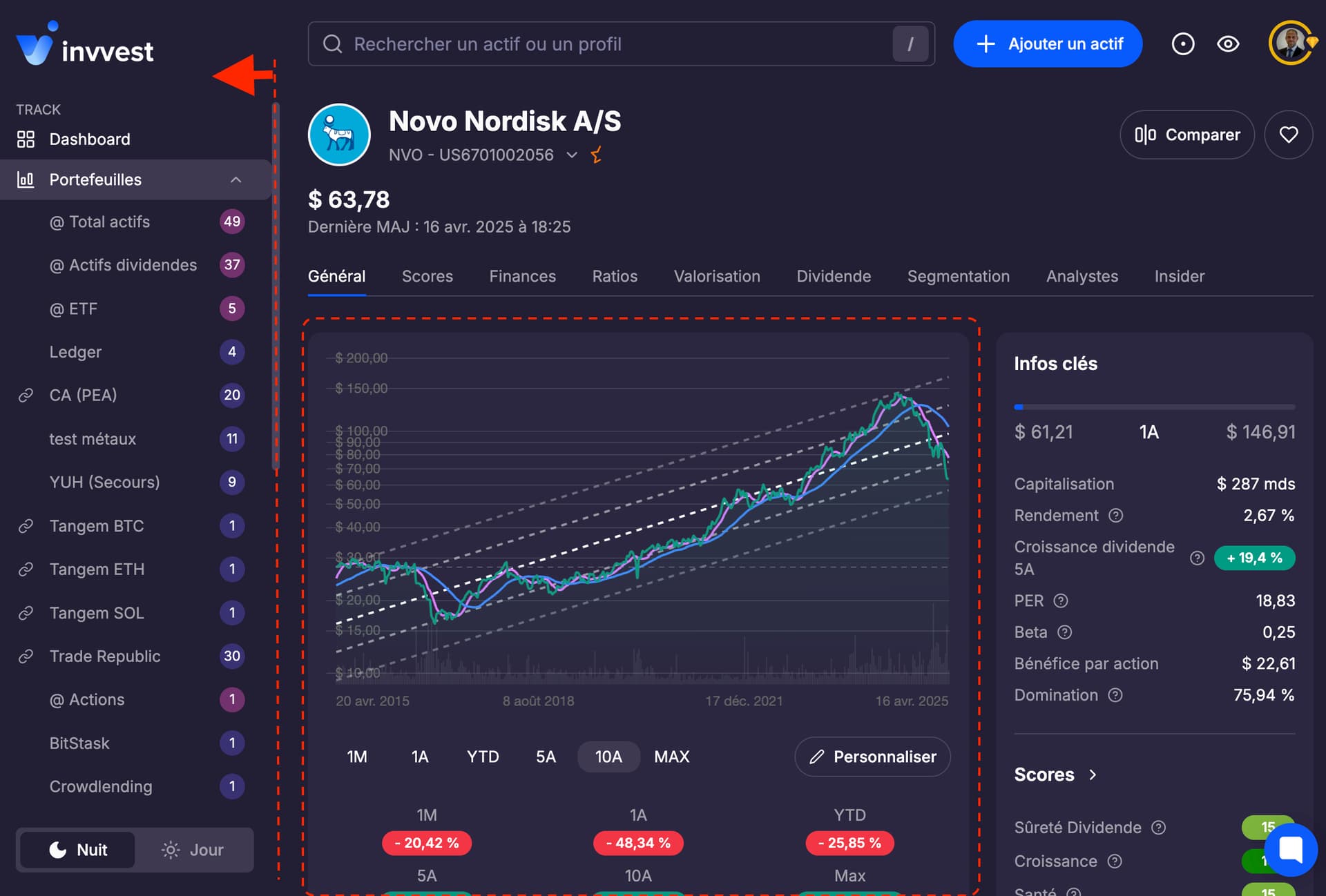Select the YTD chart range
This screenshot has width=1326, height=896.
pos(483,757)
